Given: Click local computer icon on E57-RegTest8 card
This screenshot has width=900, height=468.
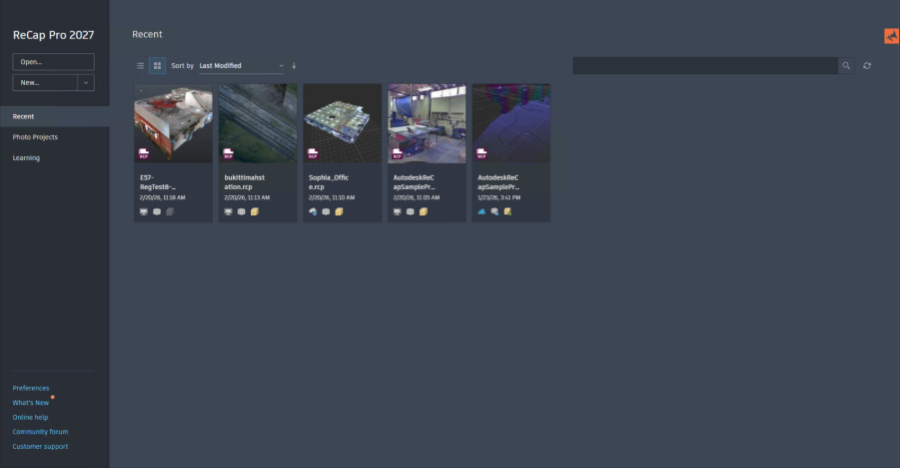Looking at the screenshot, I should [x=143, y=212].
